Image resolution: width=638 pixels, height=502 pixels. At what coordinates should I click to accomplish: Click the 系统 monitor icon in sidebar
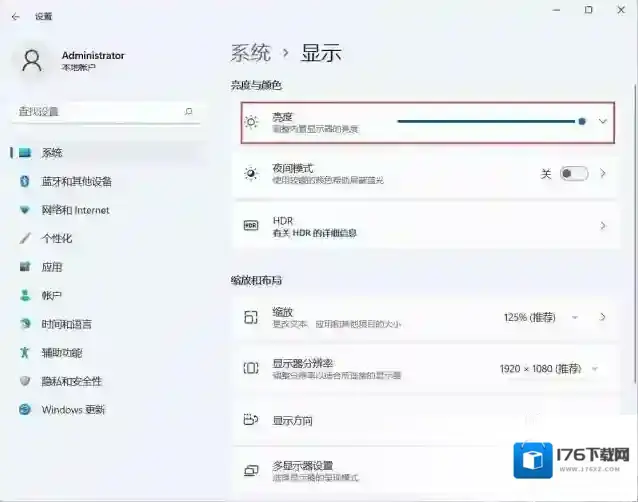(25, 153)
